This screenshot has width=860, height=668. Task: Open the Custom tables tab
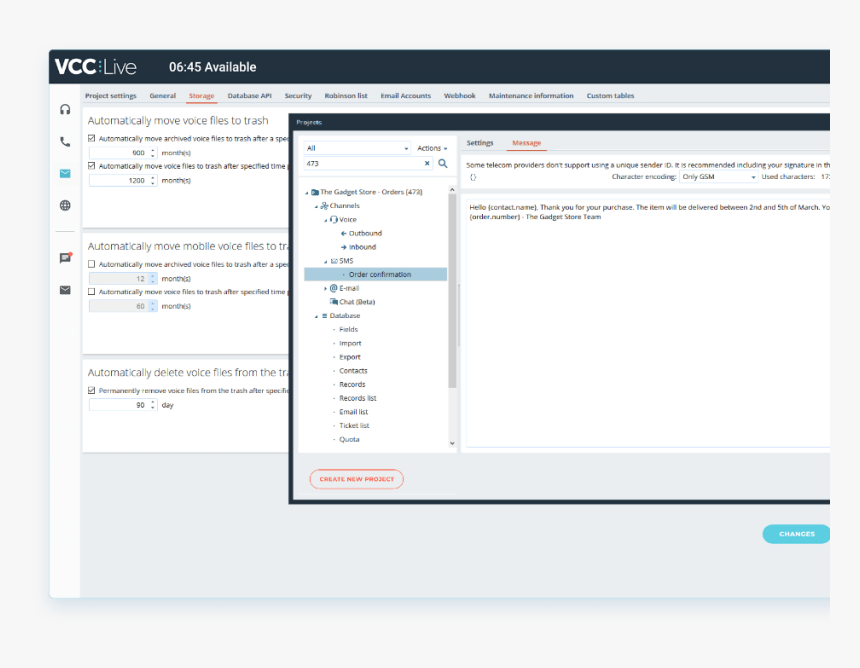pyautogui.click(x=610, y=95)
